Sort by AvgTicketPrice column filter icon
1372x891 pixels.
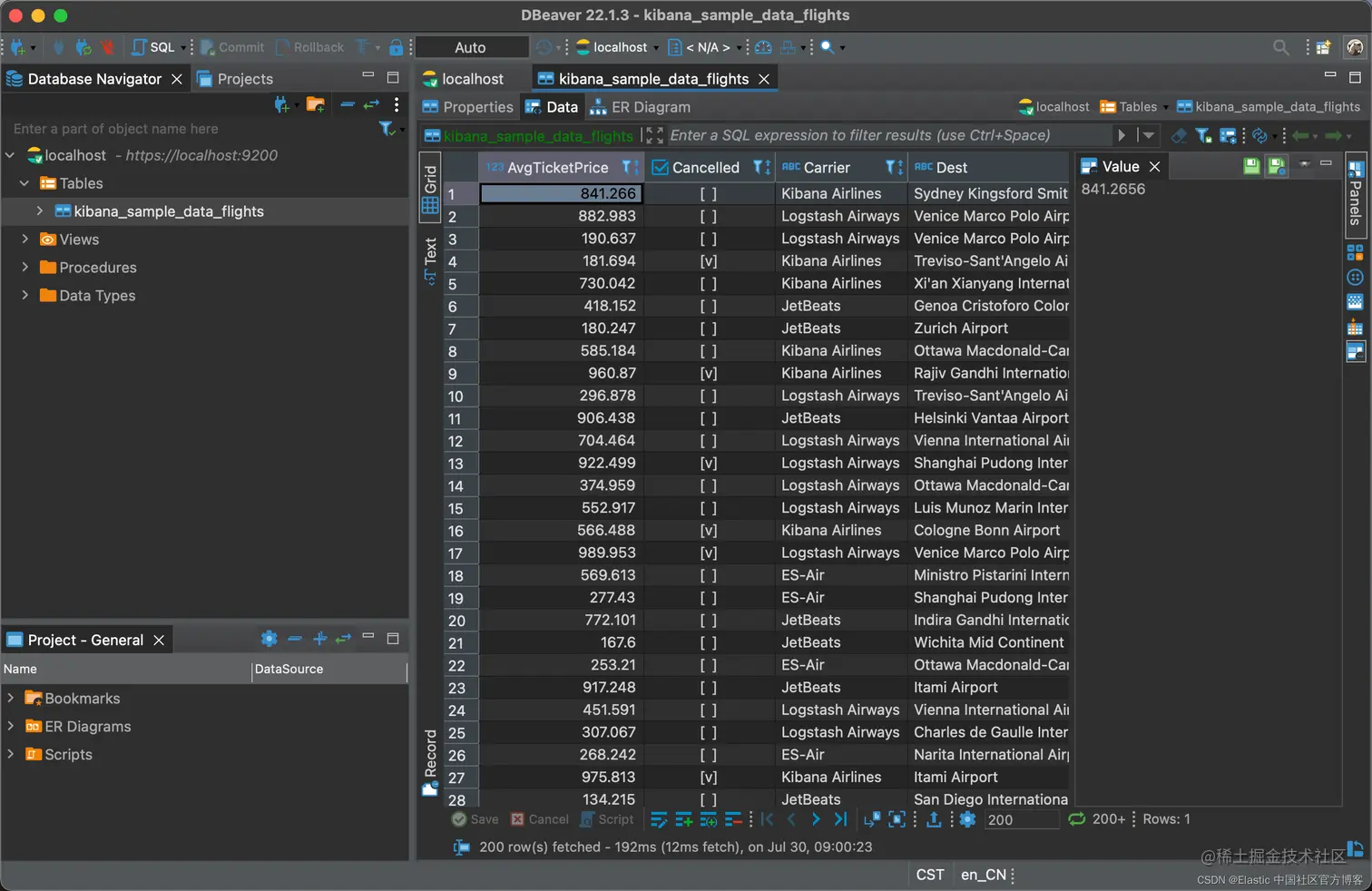pos(630,167)
